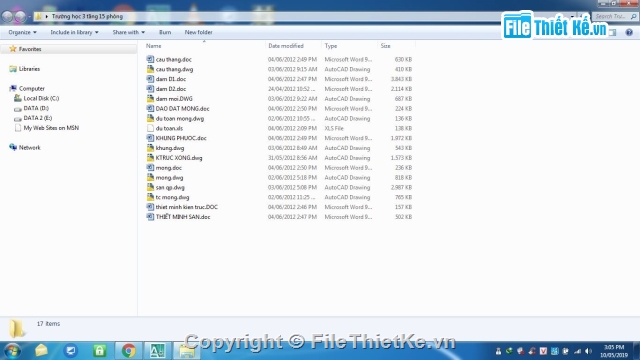Sort by the Name column header
640x360 pixels.
153,46
